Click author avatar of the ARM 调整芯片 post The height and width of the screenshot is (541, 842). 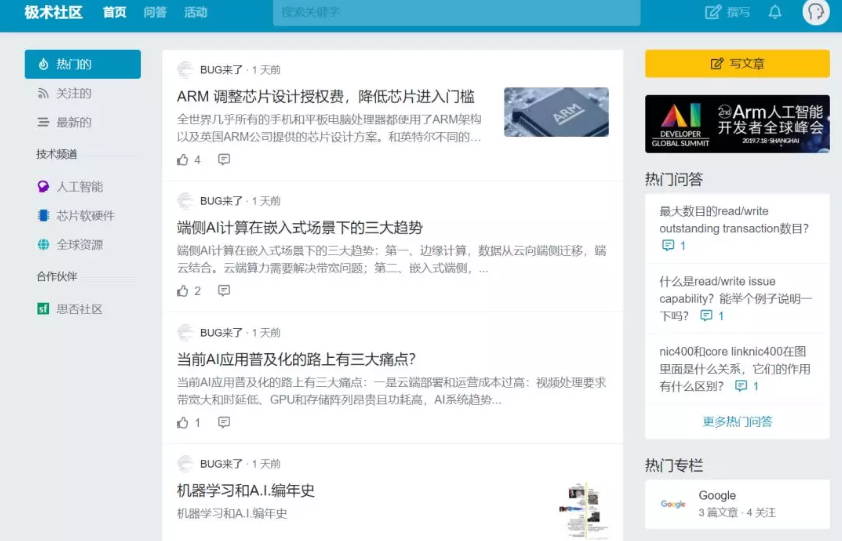click(x=185, y=70)
